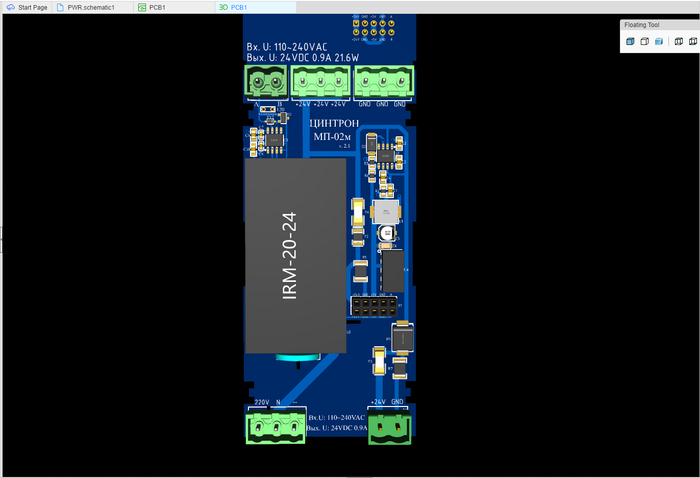The height and width of the screenshot is (478, 700).
Task: Click the Floating Tool panel title bar
Action: click(x=660, y=25)
